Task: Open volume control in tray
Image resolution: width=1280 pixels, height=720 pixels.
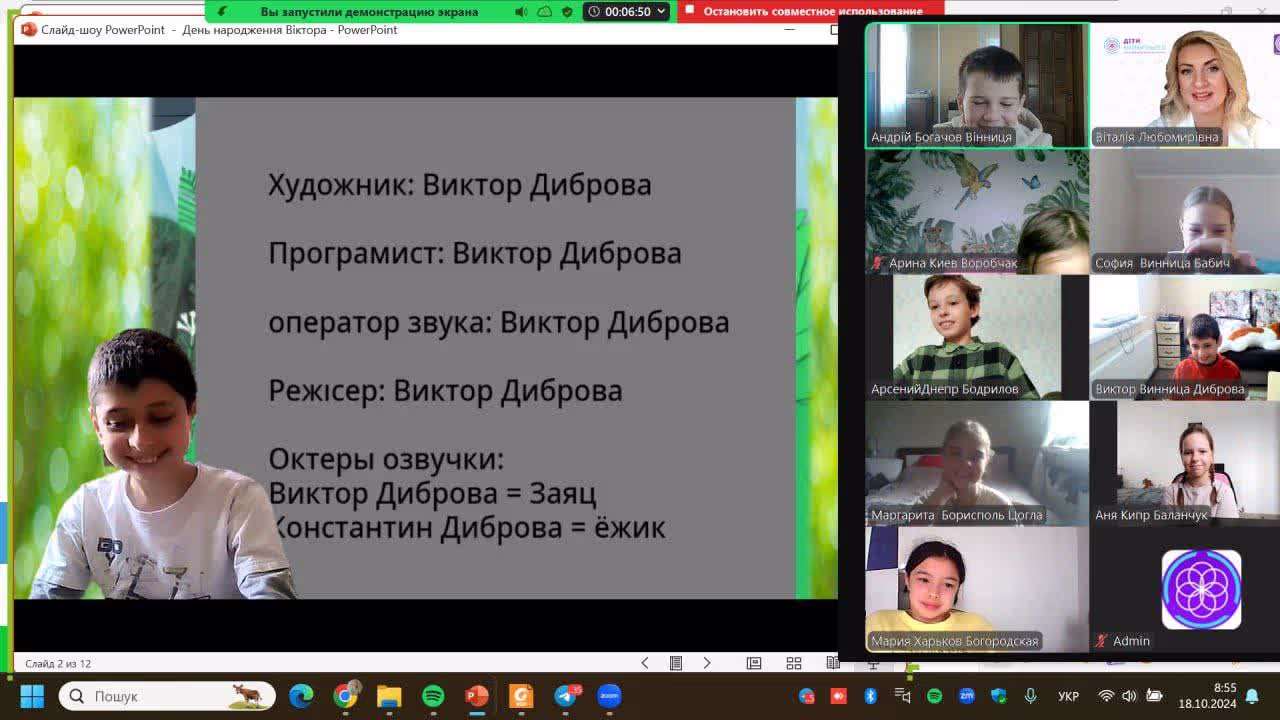Action: tap(1129, 696)
